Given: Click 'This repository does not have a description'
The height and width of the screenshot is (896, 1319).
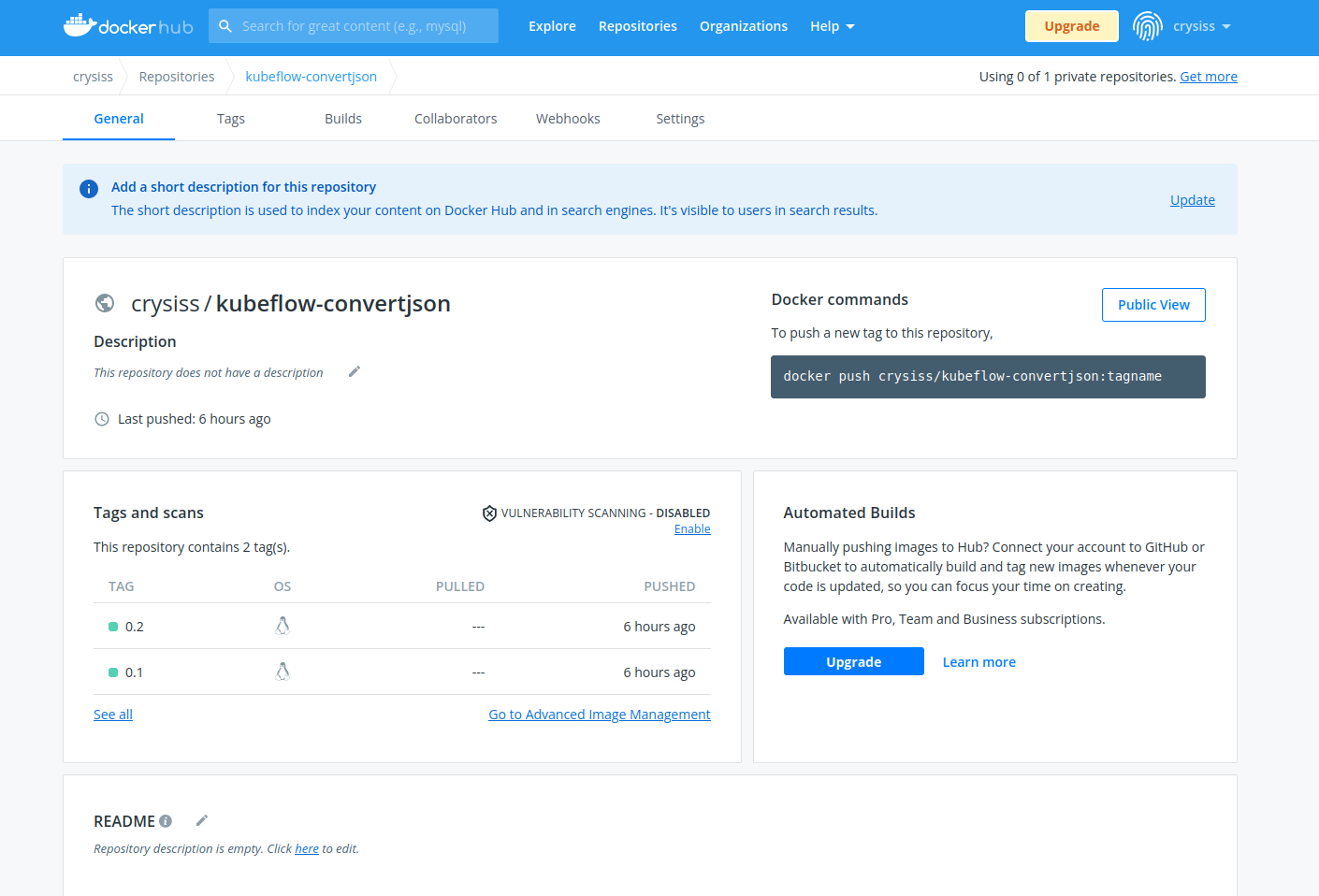Looking at the screenshot, I should [x=209, y=372].
